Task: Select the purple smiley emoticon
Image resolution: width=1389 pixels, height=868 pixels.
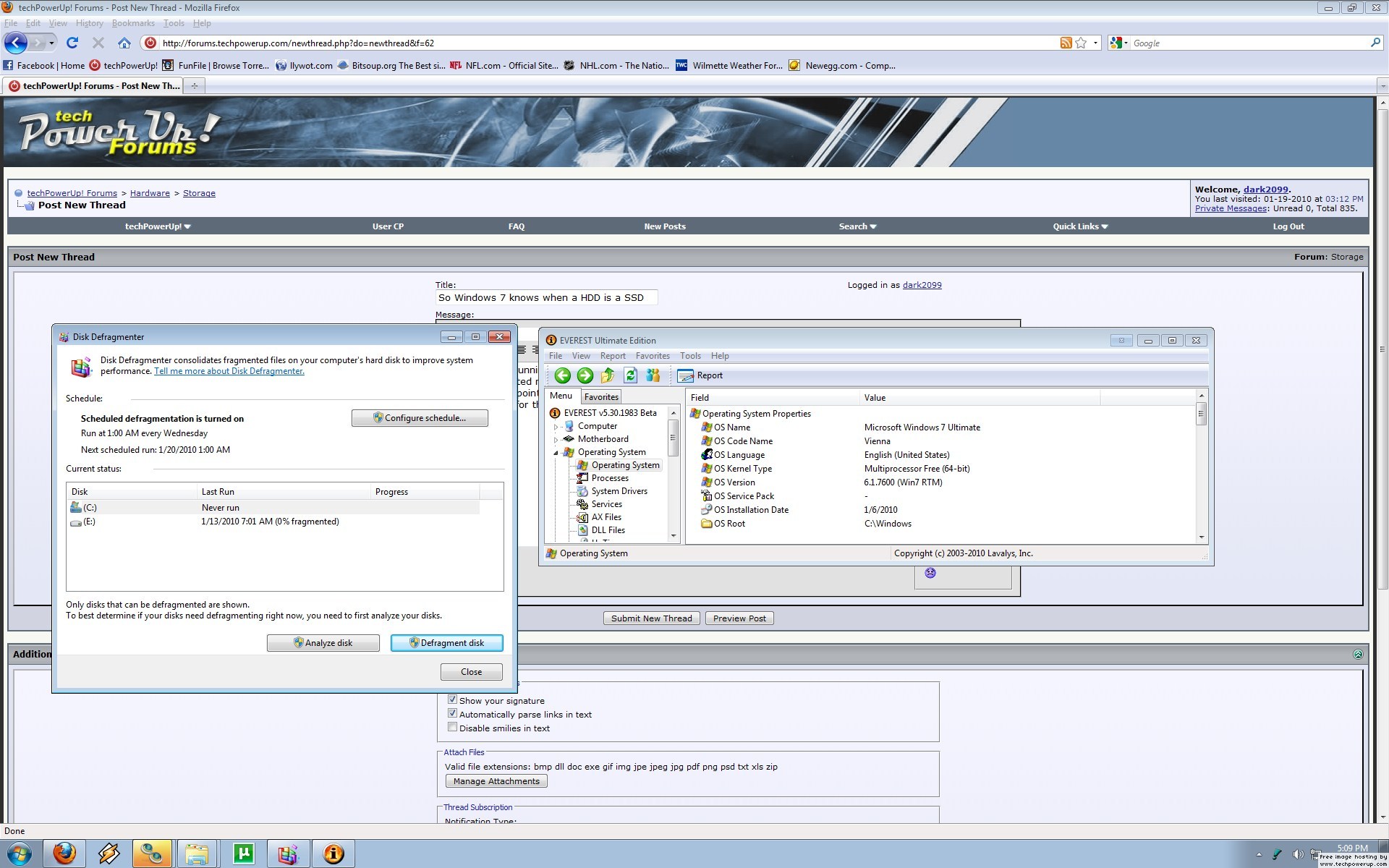Action: [930, 573]
